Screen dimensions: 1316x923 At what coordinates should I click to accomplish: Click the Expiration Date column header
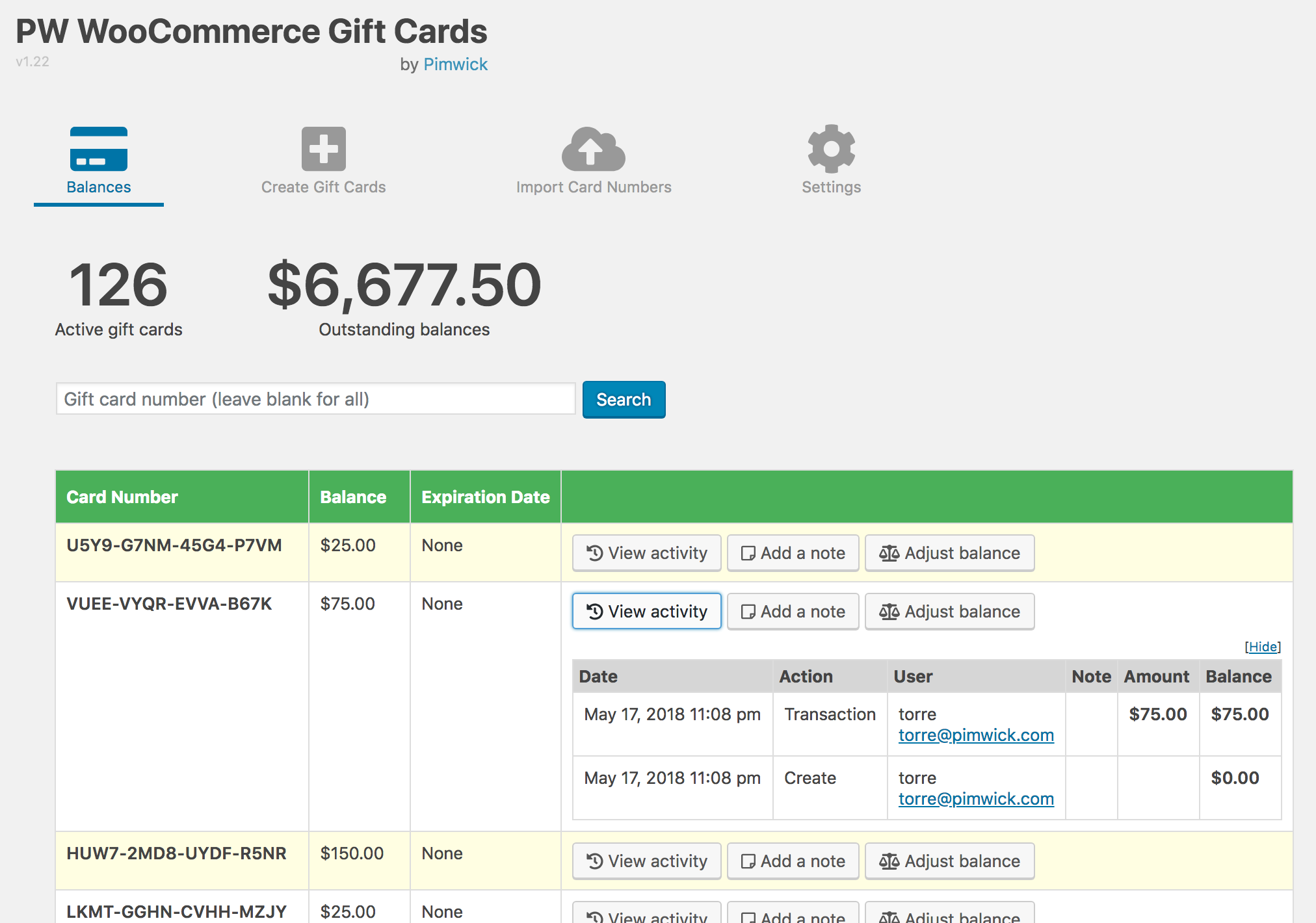coord(486,497)
